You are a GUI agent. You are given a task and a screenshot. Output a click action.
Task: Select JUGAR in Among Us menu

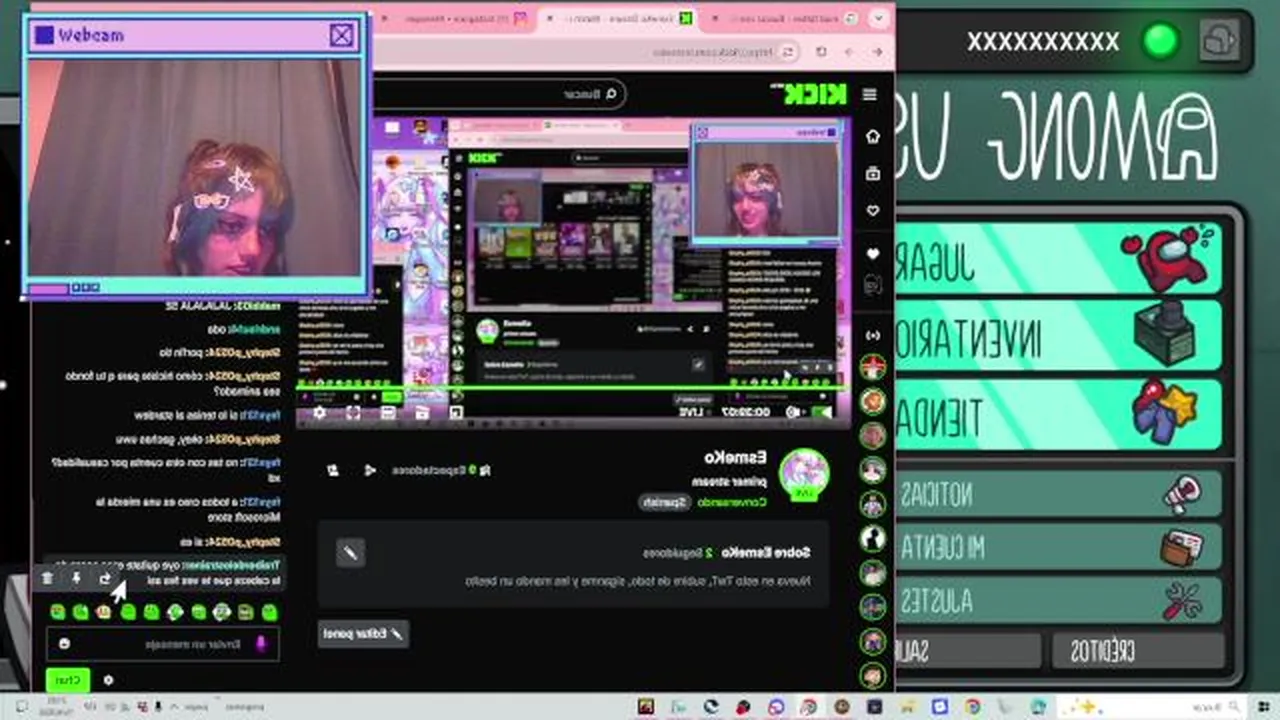point(1057,260)
